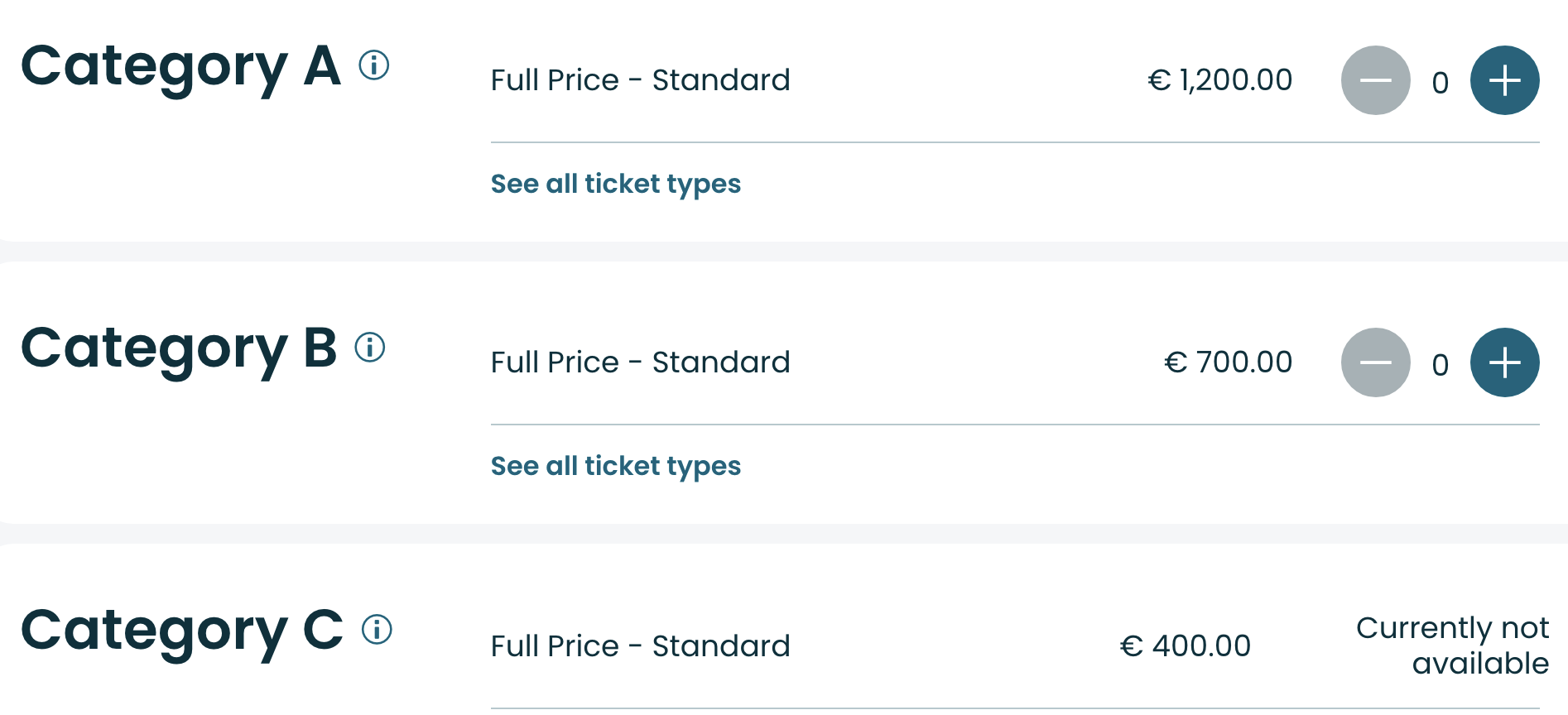Viewport: 1568px width, 715px height.
Task: Decrease Category B ticket quantity
Action: [x=1375, y=362]
